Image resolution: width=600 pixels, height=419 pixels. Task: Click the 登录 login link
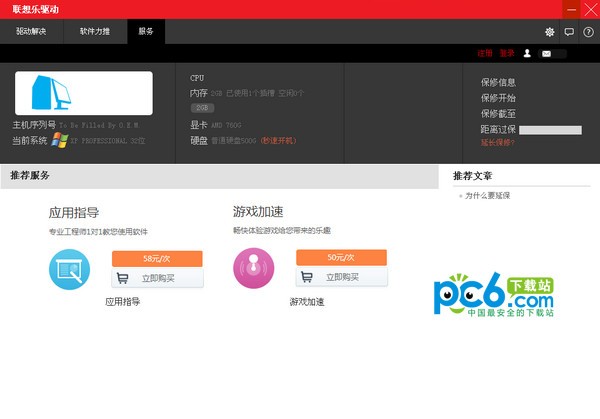[506, 53]
